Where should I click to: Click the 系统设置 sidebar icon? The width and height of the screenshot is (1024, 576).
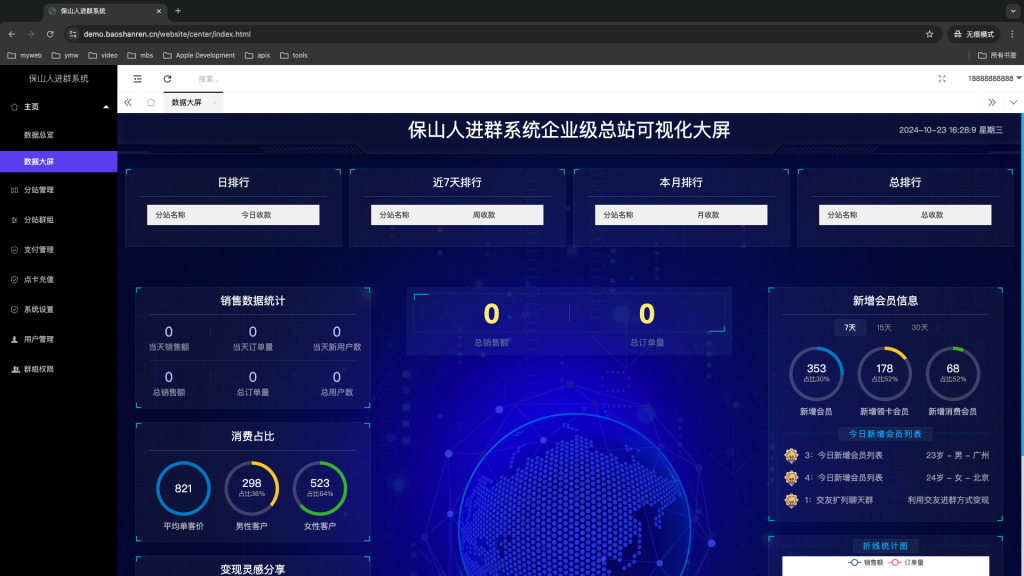point(14,310)
